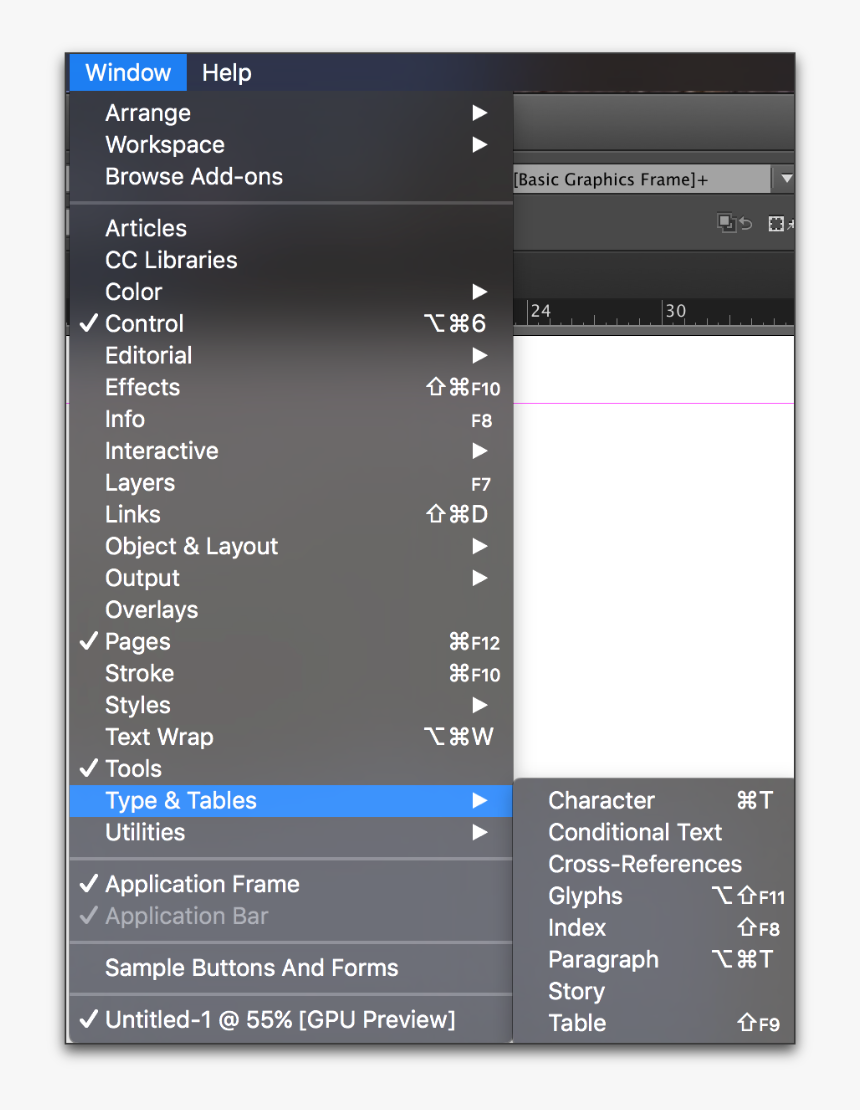Open the Glyphs panel

(x=655, y=896)
